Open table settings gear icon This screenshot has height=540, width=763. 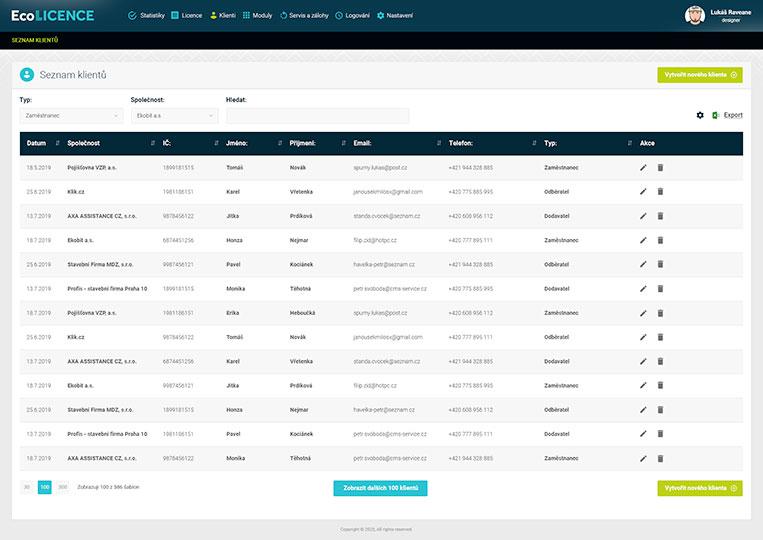click(700, 116)
